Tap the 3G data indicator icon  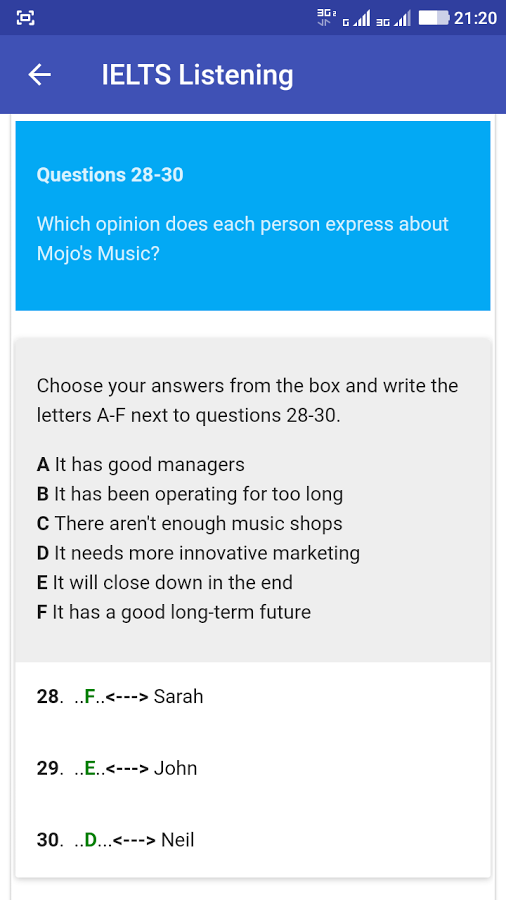pos(326,17)
